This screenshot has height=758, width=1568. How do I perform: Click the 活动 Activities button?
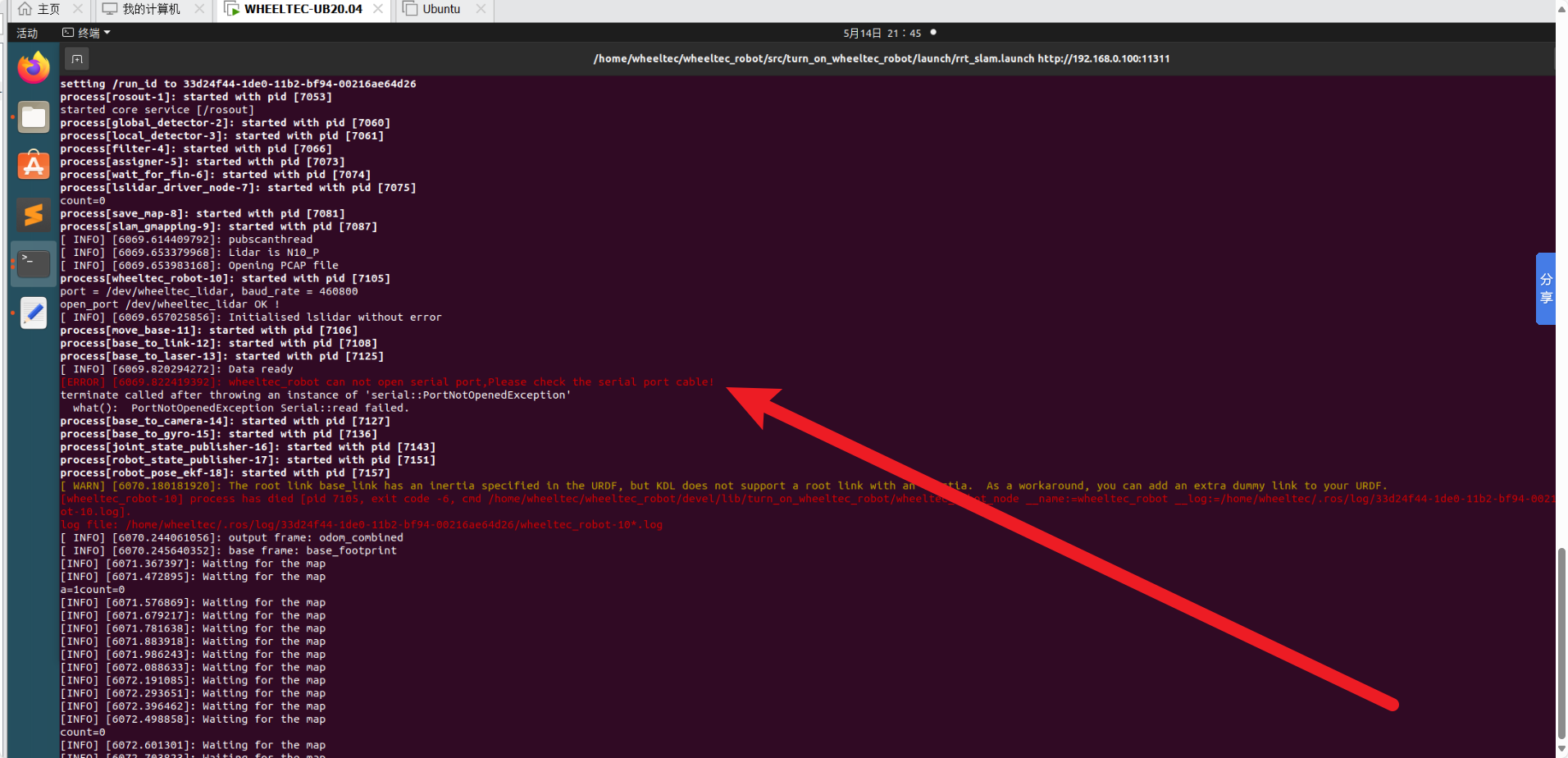(27, 33)
